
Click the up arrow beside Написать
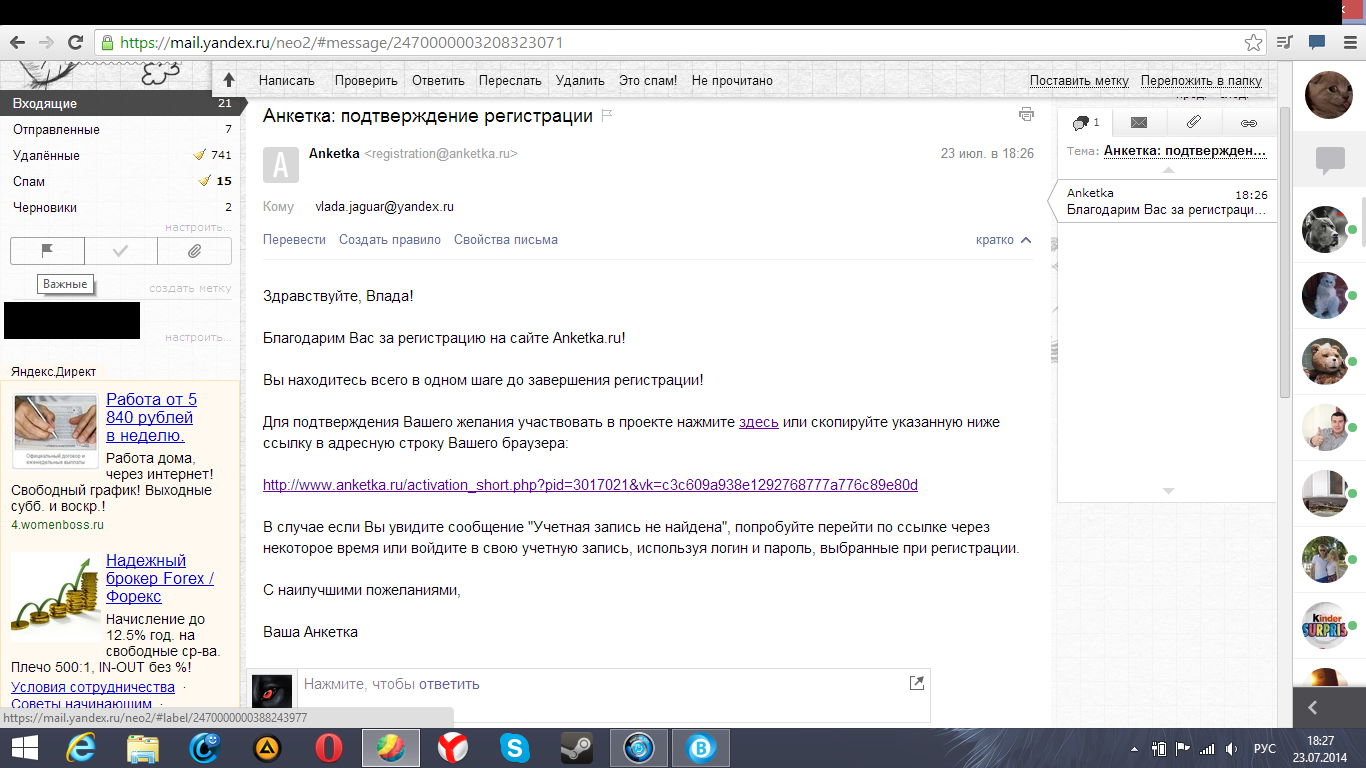[x=228, y=80]
